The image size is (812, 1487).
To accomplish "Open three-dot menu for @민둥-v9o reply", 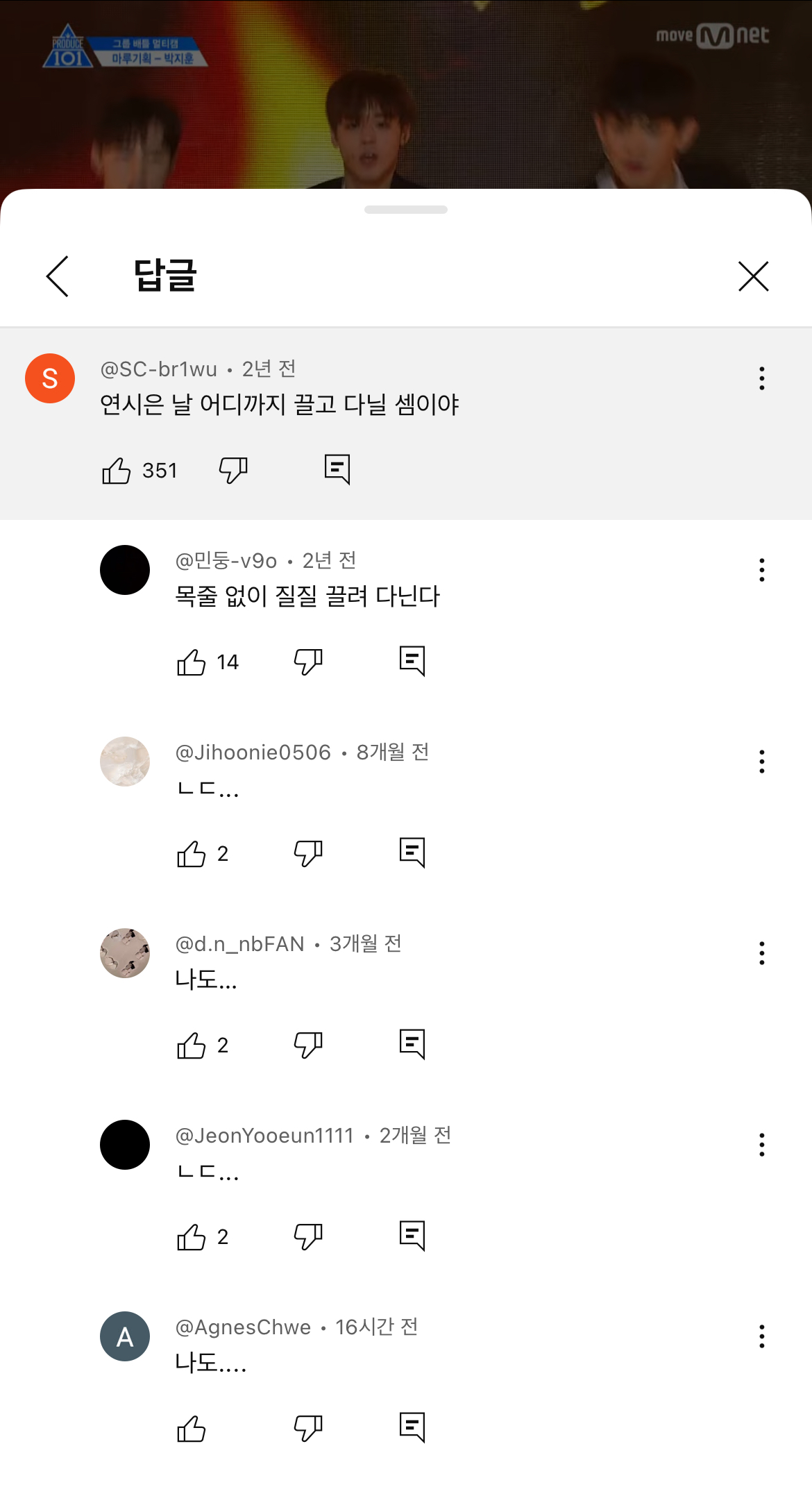I will click(761, 570).
